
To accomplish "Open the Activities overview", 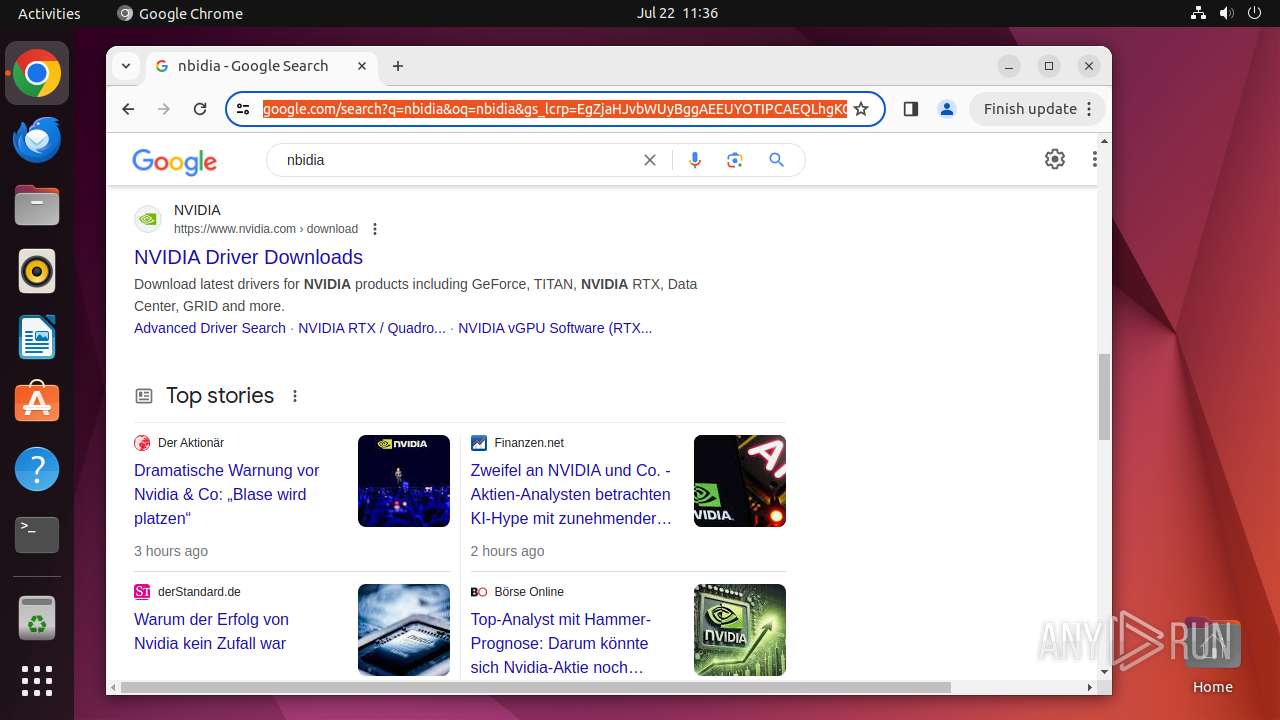I will click(49, 13).
